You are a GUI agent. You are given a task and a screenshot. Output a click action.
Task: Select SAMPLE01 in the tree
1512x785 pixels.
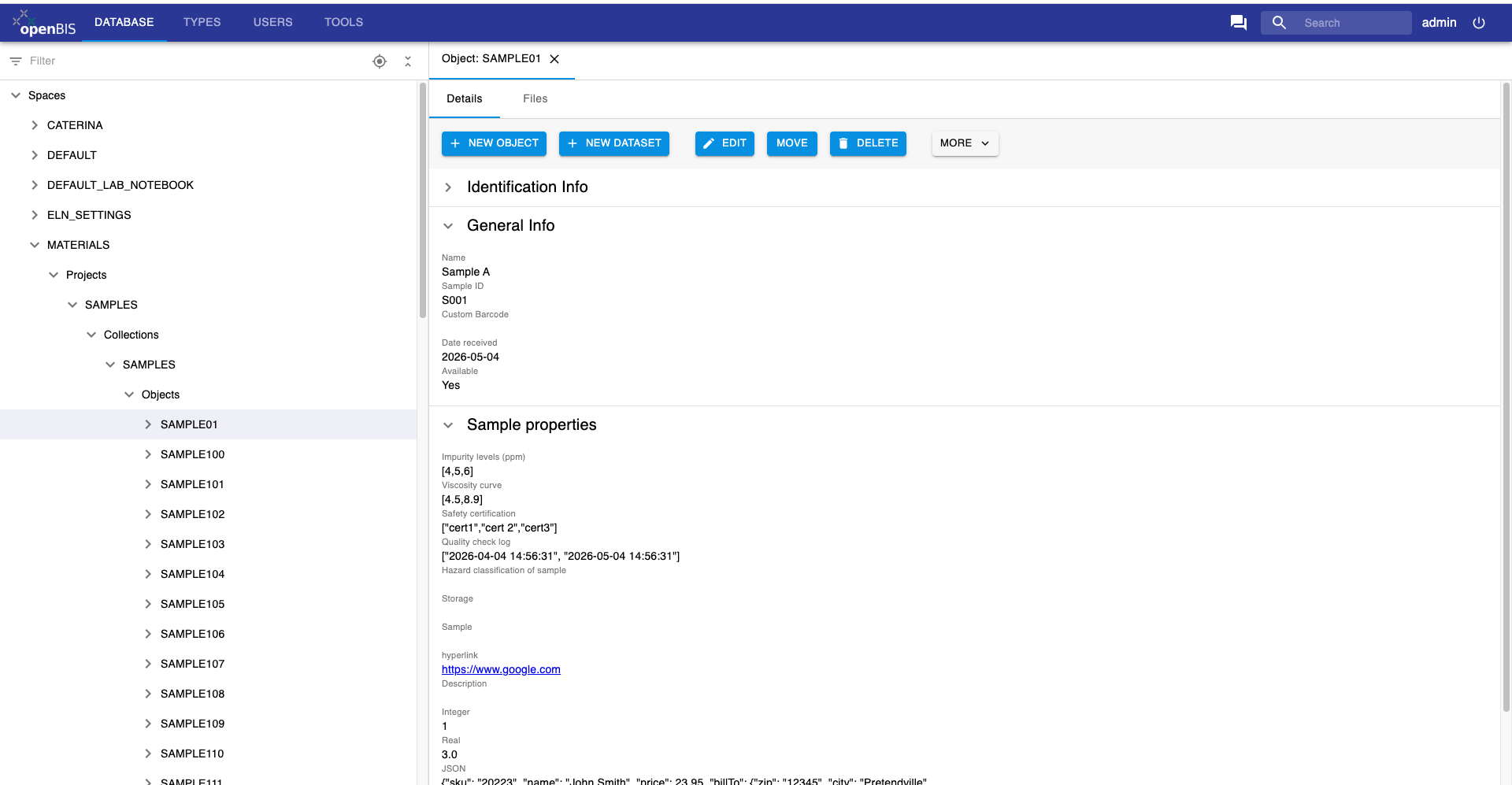click(x=189, y=424)
